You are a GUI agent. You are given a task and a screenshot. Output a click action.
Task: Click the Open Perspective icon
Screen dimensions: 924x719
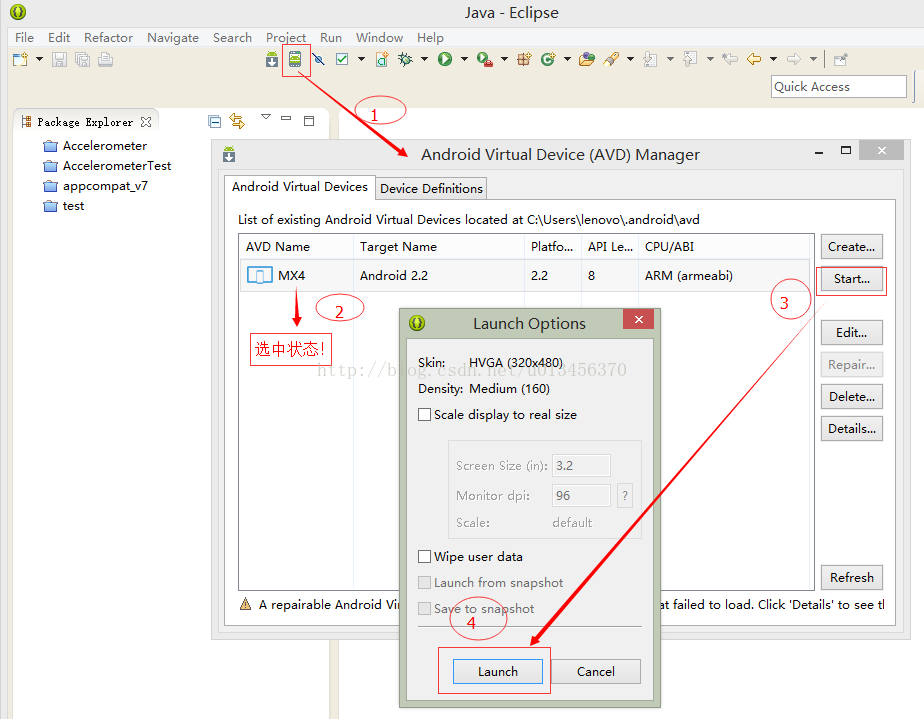tap(841, 60)
